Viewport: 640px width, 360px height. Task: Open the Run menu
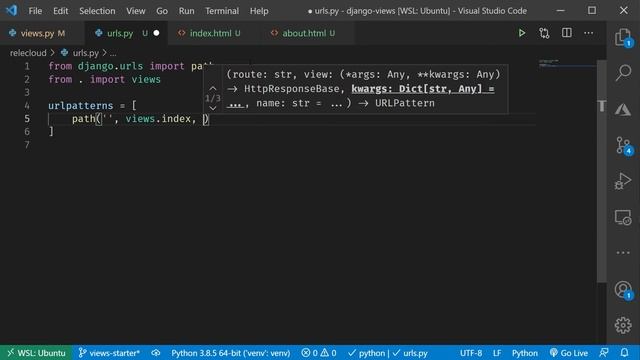pyautogui.click(x=187, y=11)
